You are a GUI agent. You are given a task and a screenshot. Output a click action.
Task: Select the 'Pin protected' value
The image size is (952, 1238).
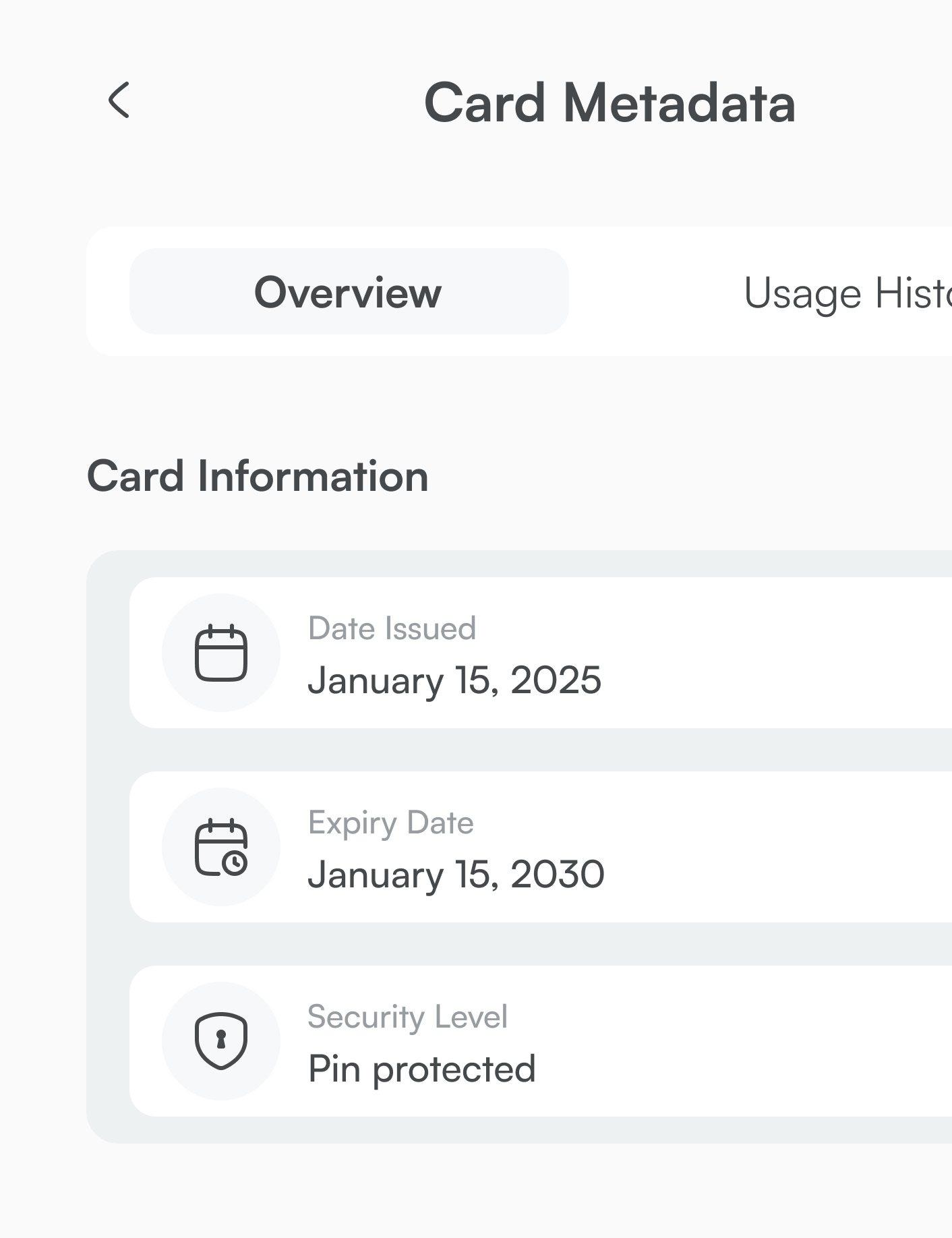(422, 1069)
